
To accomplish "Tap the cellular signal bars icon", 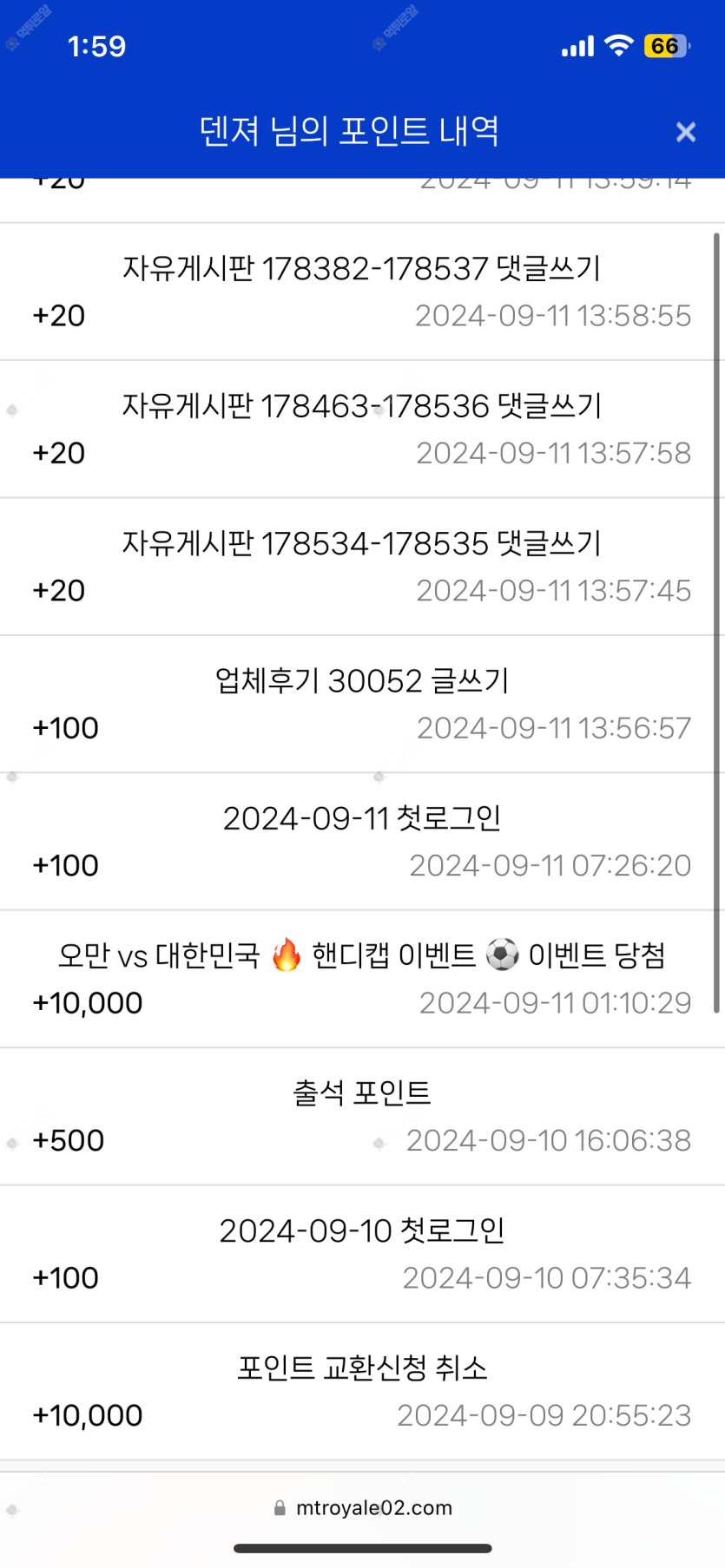I will point(577,47).
